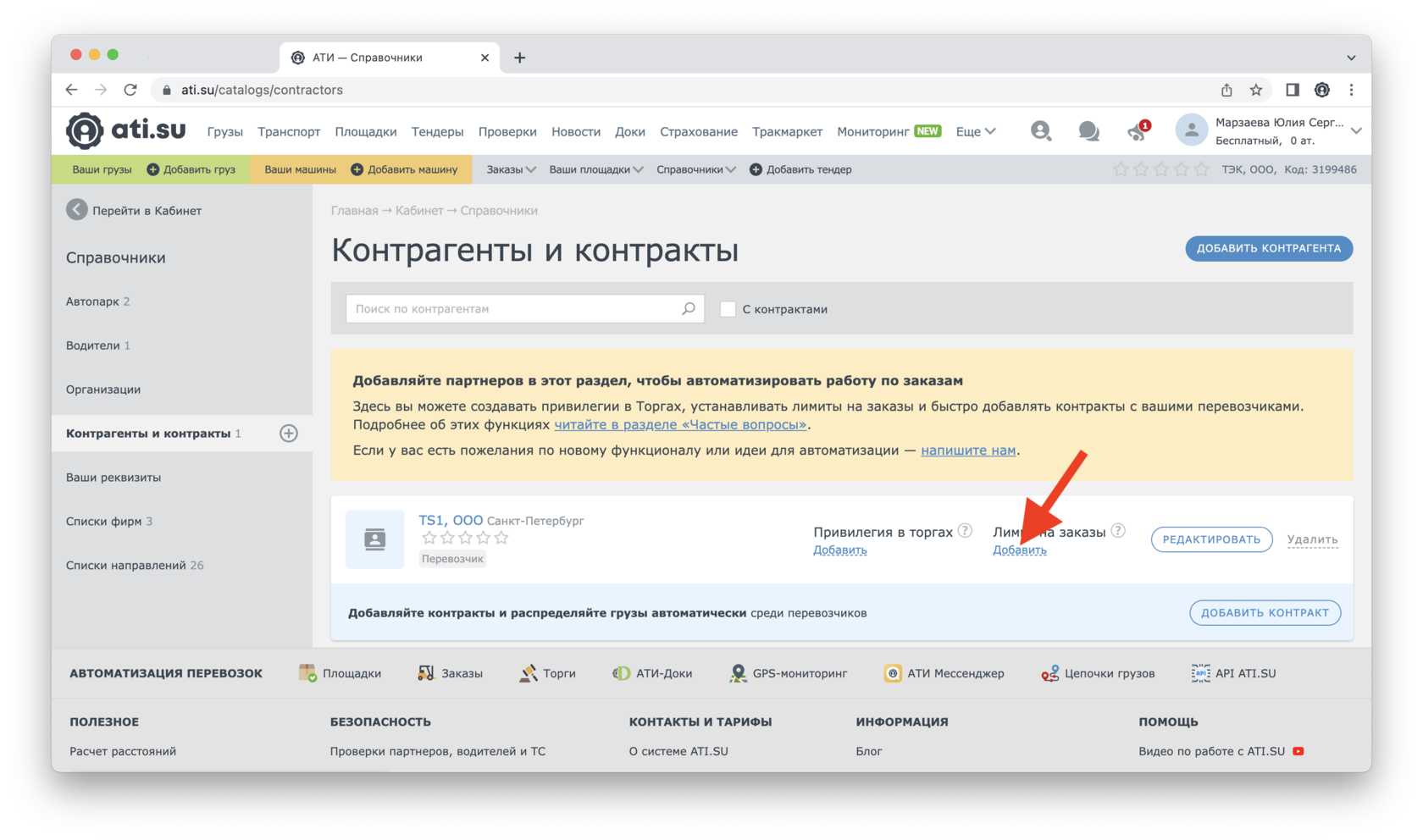Open a new browser tab
1423x840 pixels.
coord(519,58)
